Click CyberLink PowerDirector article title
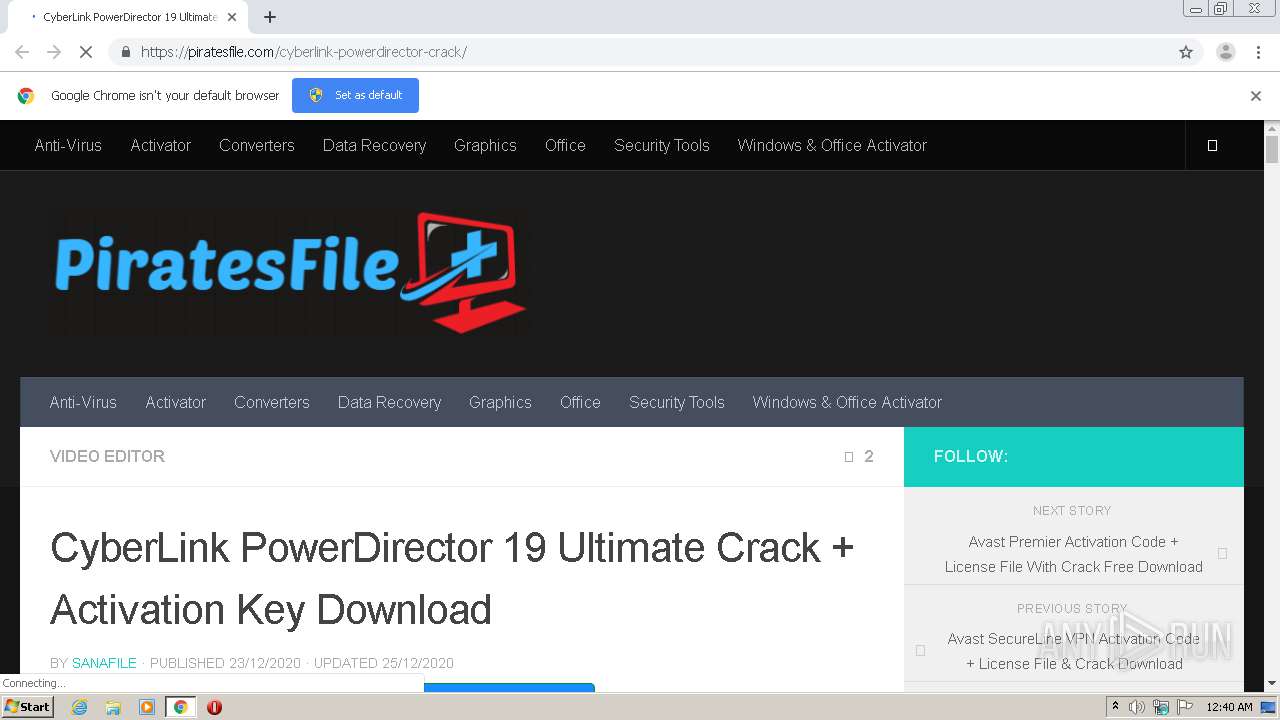 [452, 578]
